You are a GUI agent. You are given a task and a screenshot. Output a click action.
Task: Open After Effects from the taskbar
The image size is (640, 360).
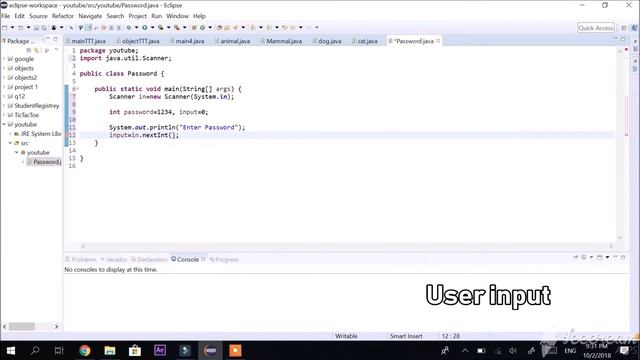pos(160,351)
